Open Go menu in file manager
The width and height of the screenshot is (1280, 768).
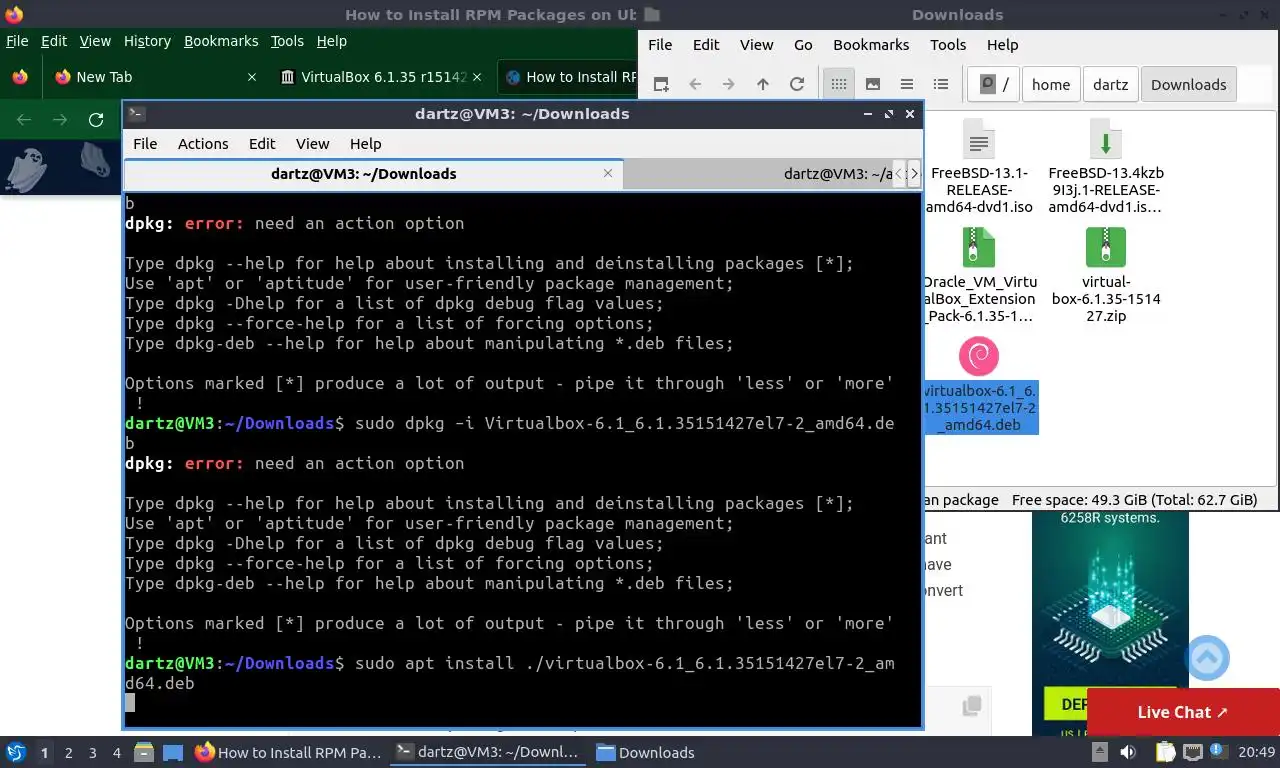(803, 44)
